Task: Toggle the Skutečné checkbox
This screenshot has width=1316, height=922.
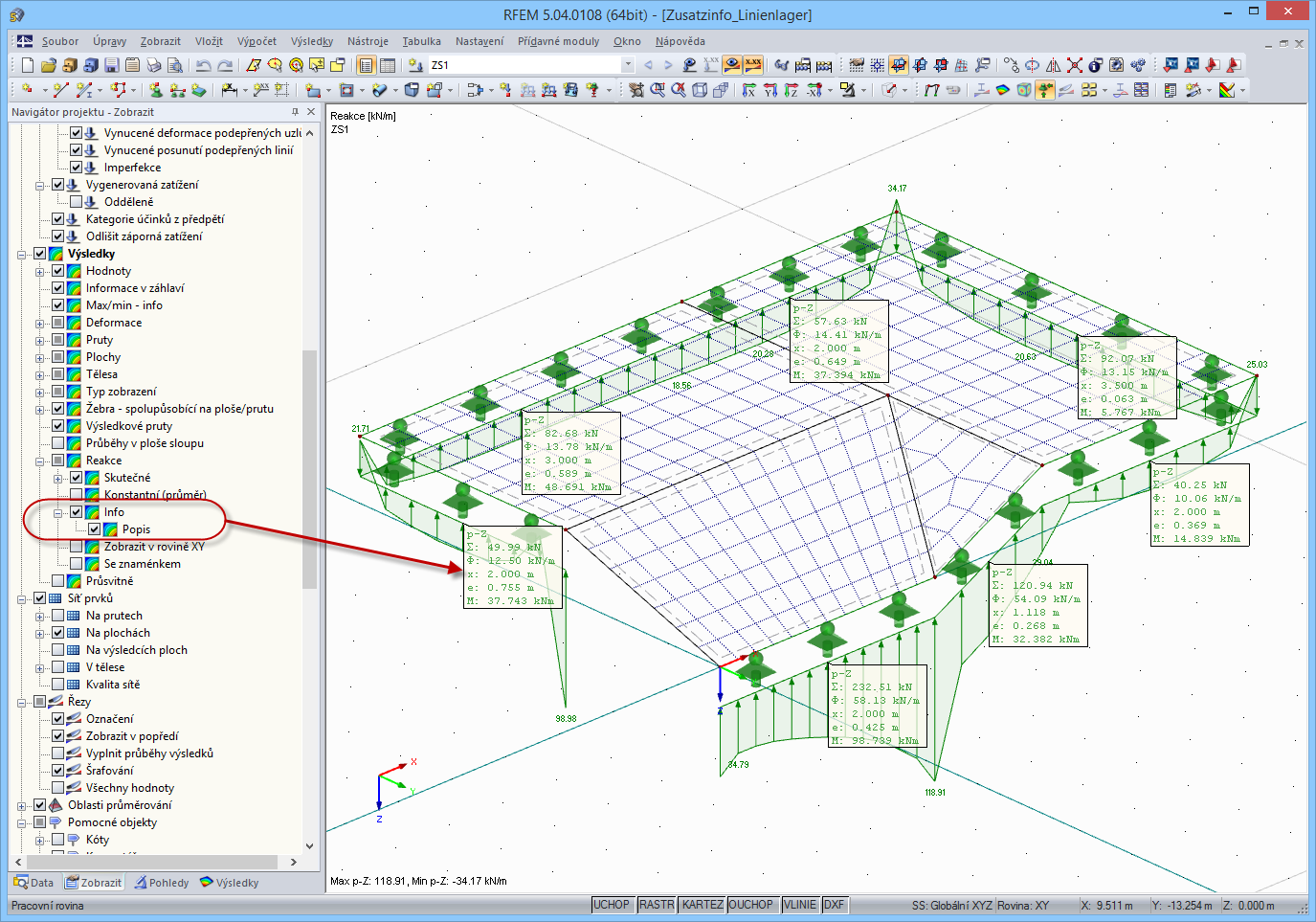Action: pos(76,478)
